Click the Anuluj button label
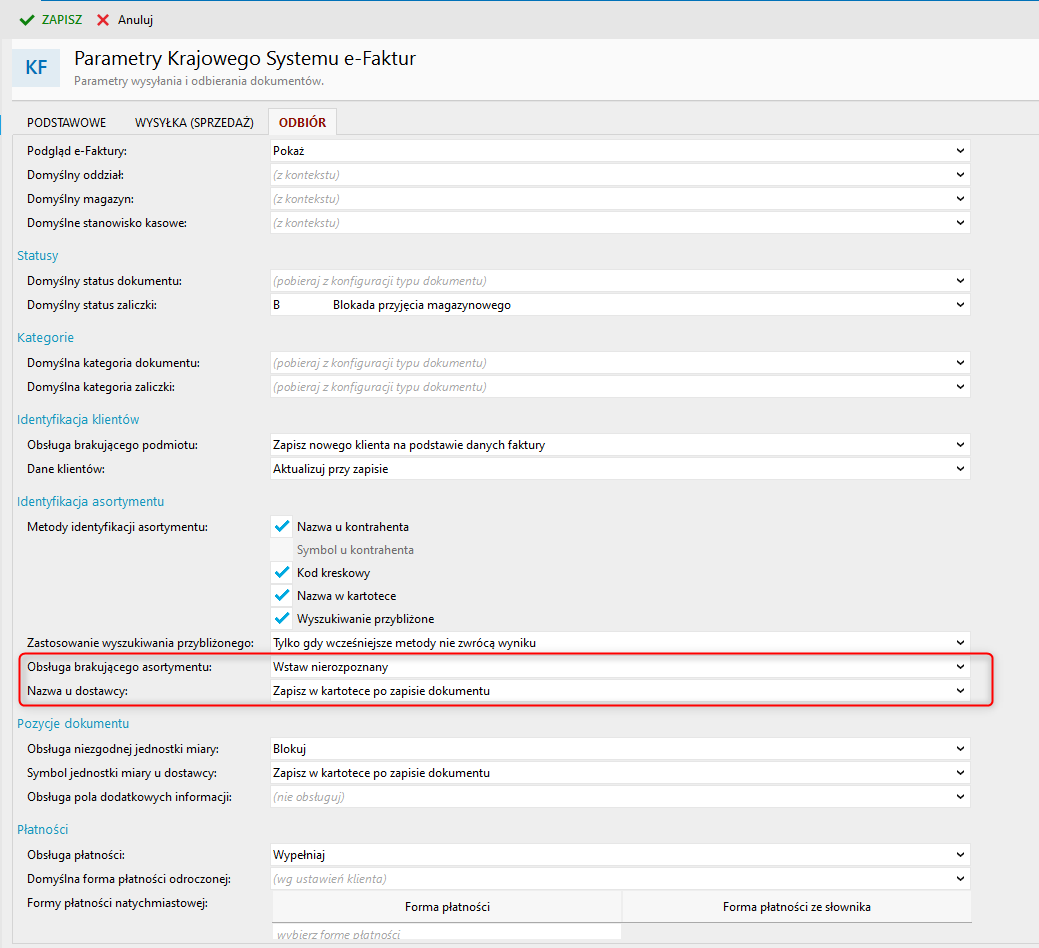This screenshot has width=1039, height=948. pos(135,20)
